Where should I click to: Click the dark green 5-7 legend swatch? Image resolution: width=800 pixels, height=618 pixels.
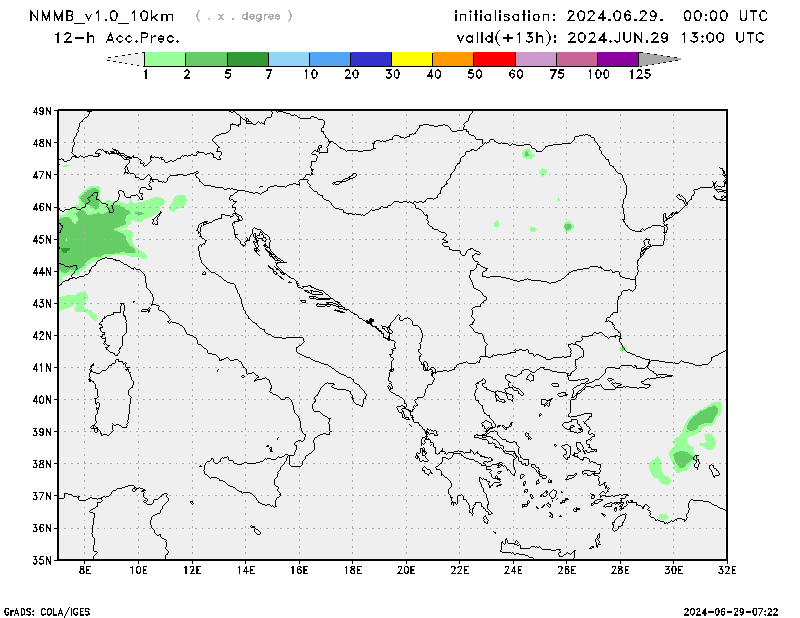tap(248, 59)
